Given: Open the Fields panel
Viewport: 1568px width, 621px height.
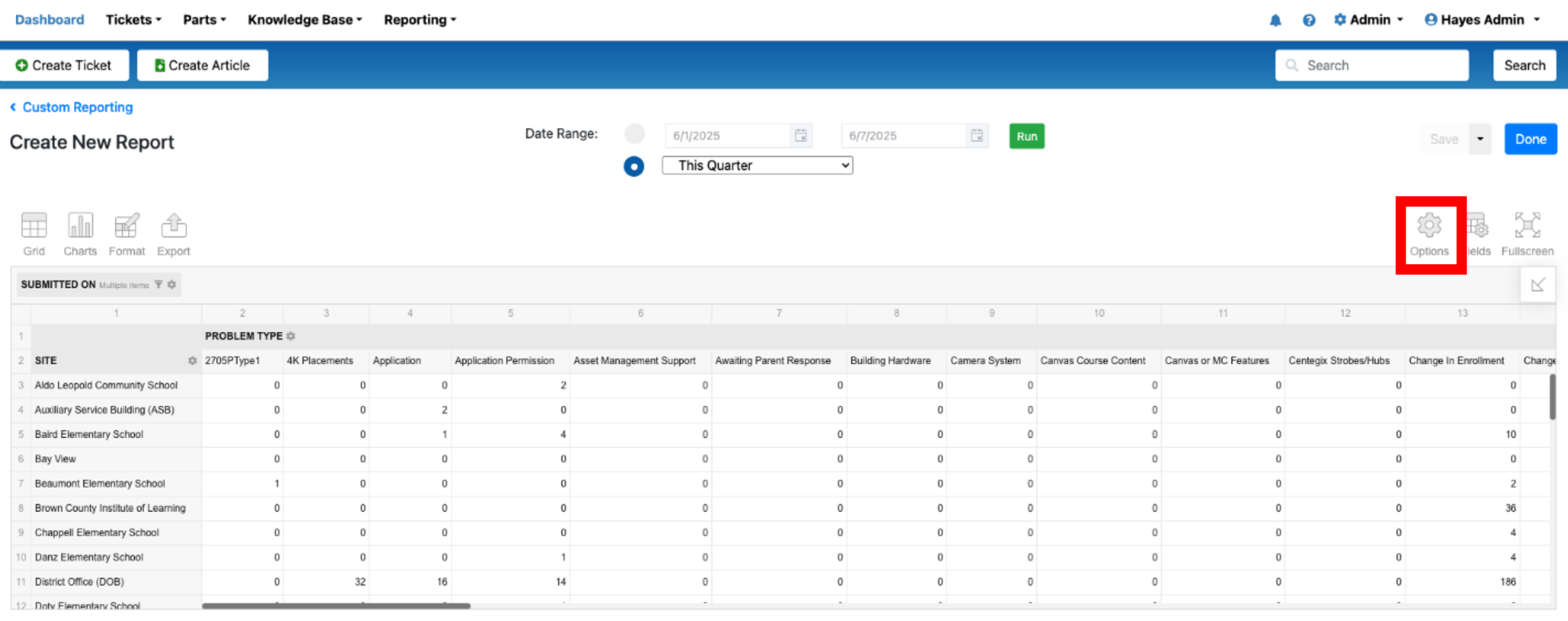Looking at the screenshot, I should coord(1478,234).
